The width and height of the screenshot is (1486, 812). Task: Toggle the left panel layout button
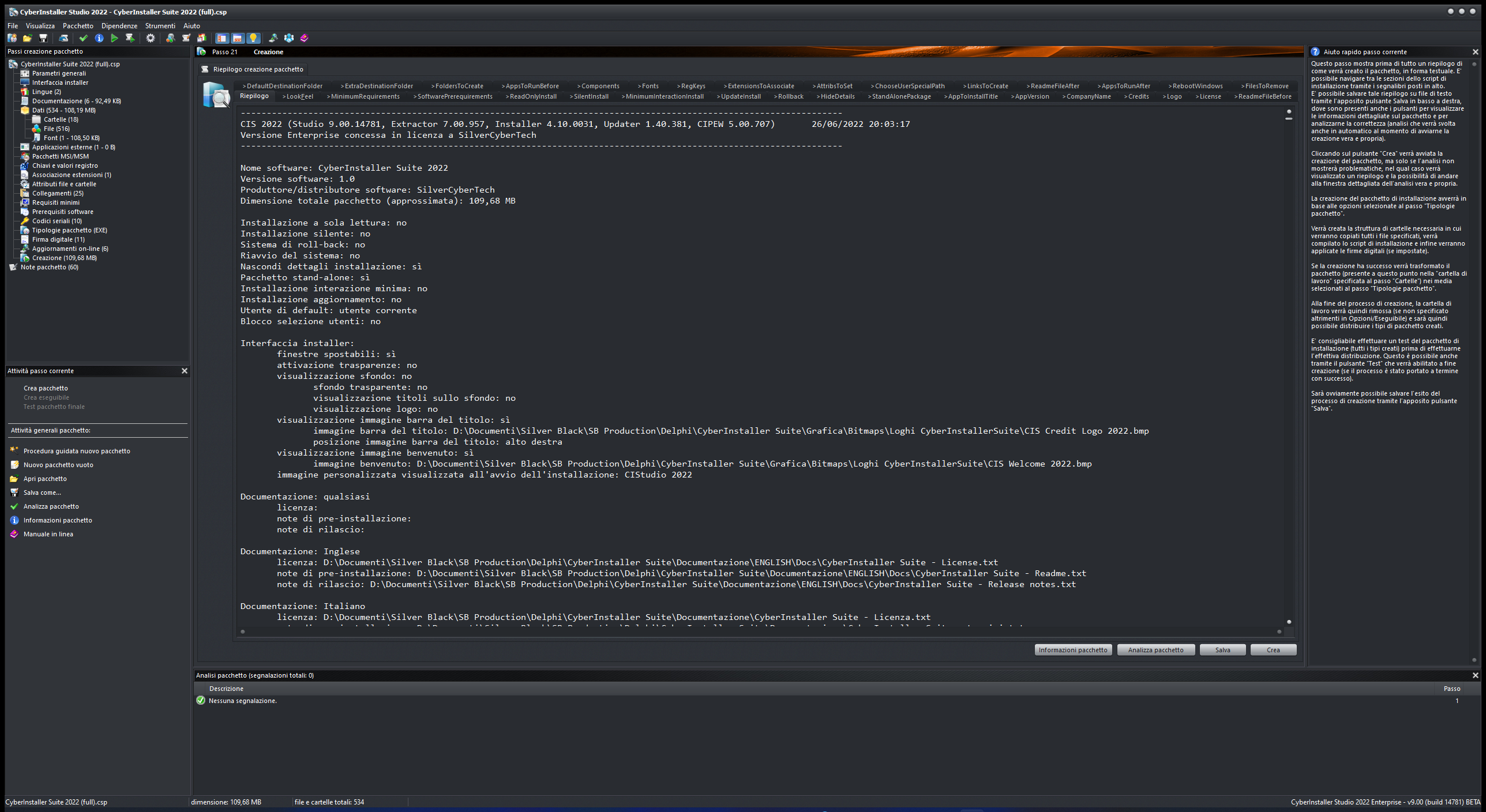coord(222,38)
